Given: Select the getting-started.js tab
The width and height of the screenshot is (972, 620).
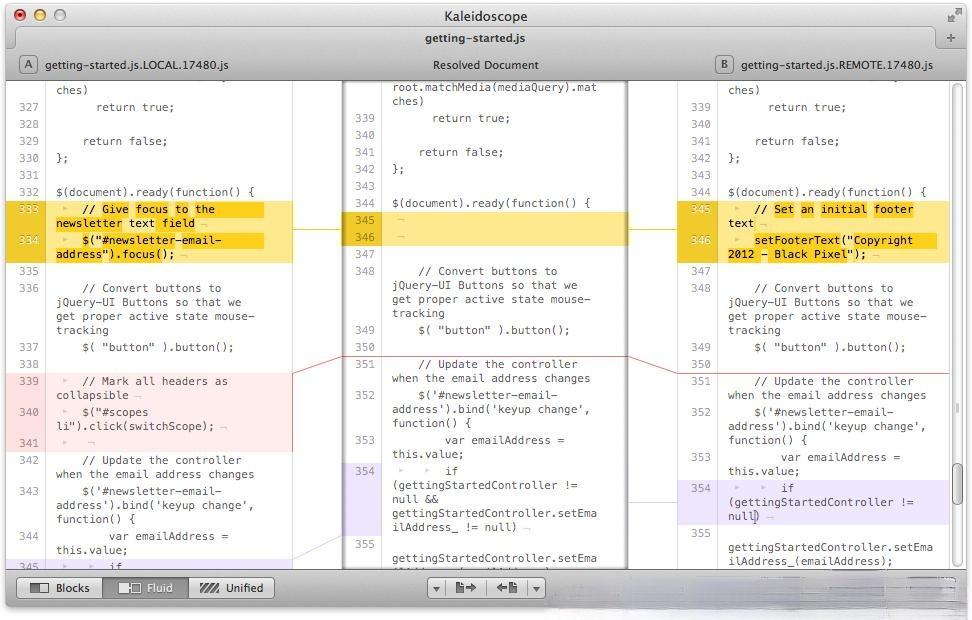Looking at the screenshot, I should point(475,38).
